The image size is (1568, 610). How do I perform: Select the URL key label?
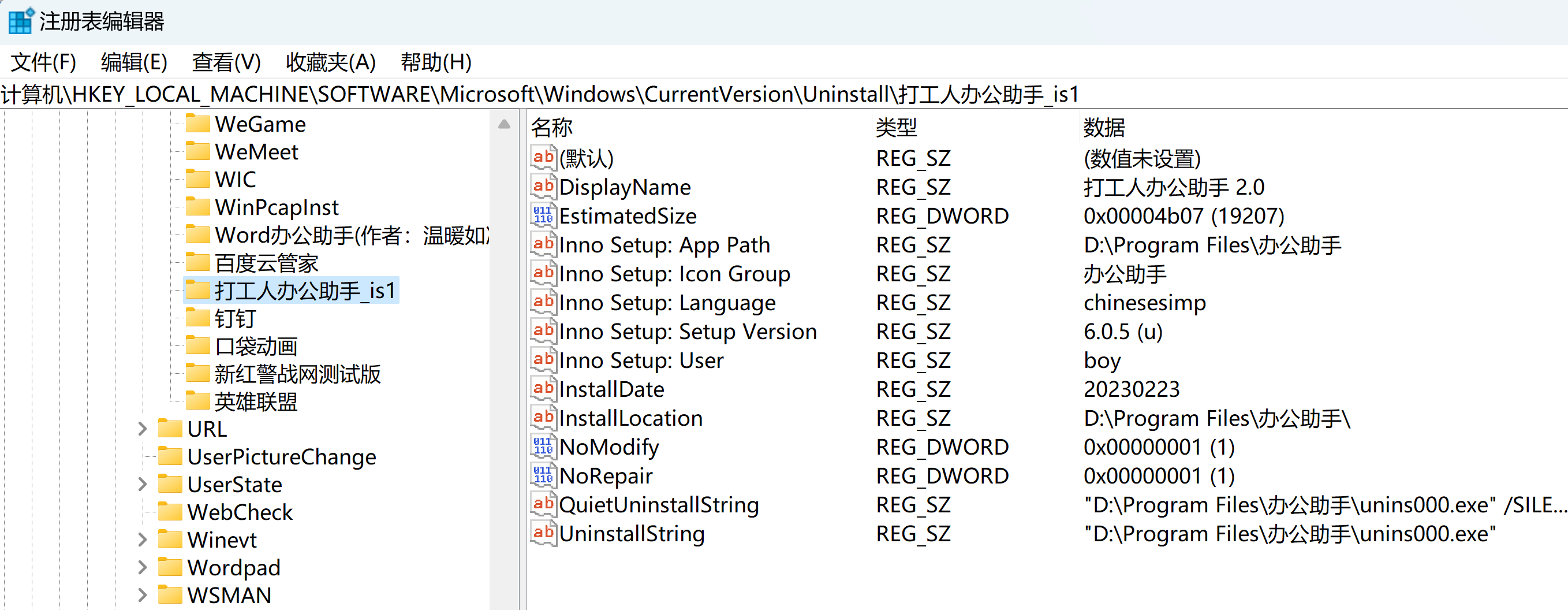pos(207,429)
